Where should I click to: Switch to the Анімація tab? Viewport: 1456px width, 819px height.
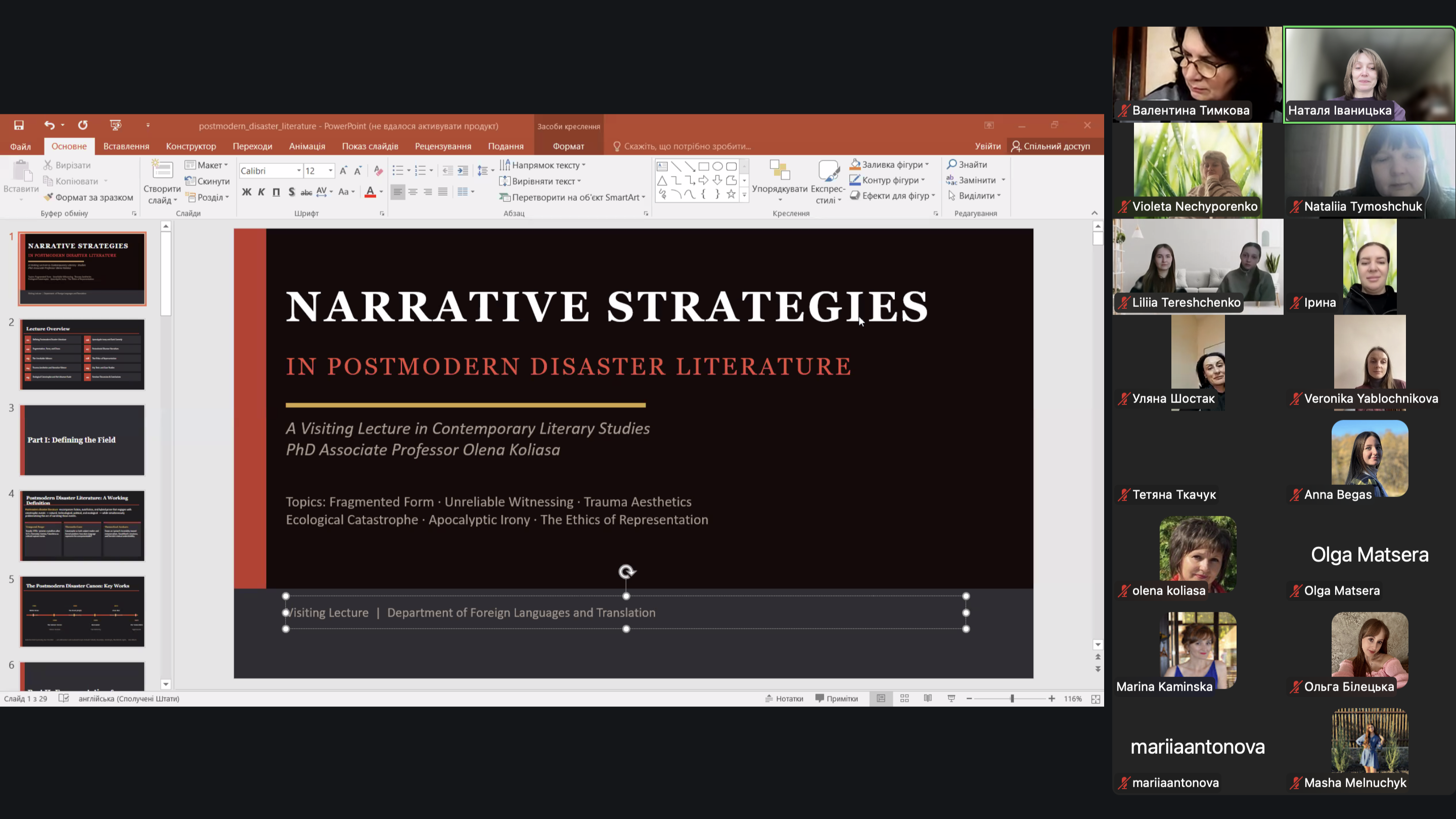coord(307,147)
